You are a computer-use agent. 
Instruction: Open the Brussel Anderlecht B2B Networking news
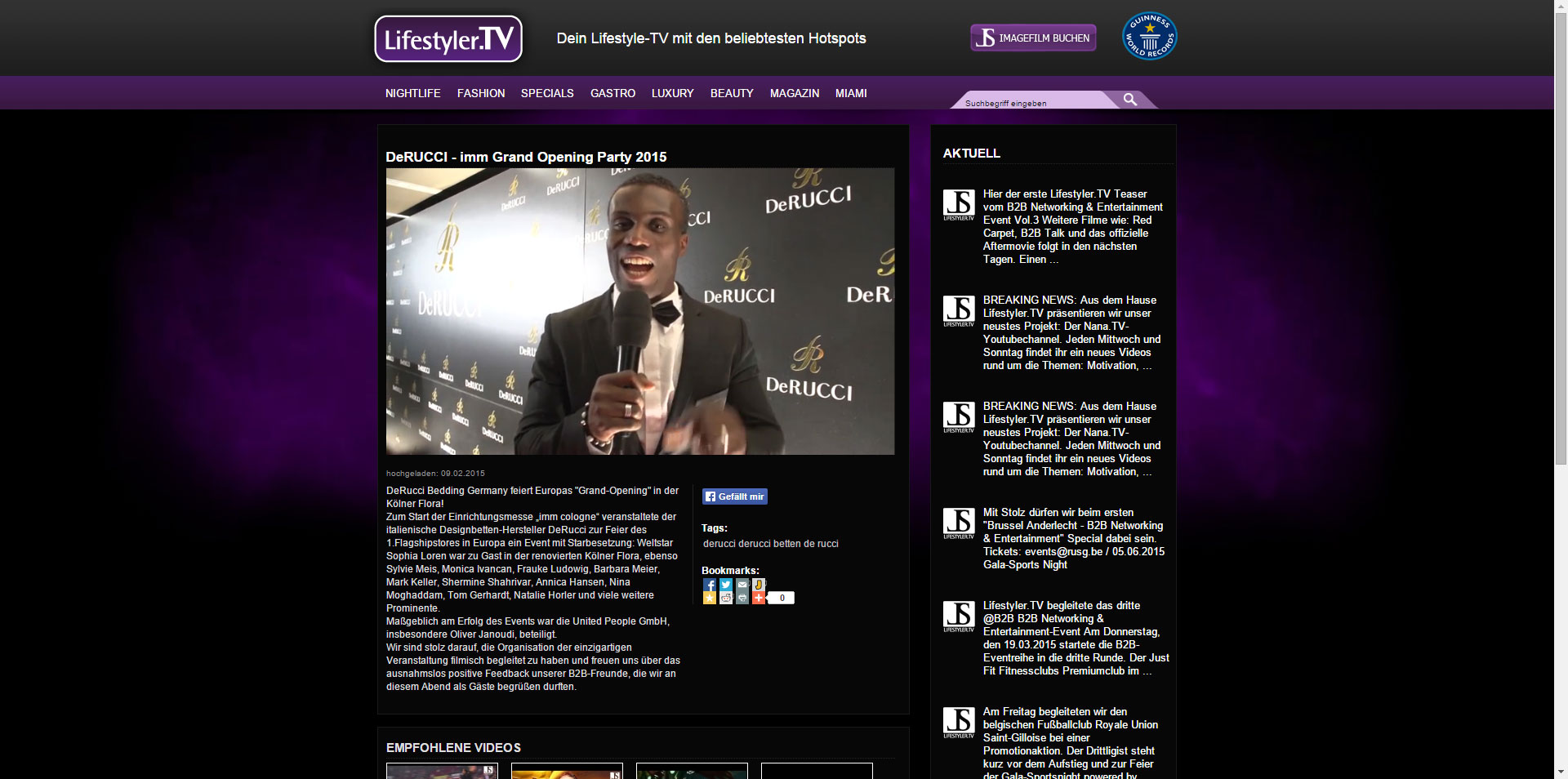click(x=1074, y=538)
